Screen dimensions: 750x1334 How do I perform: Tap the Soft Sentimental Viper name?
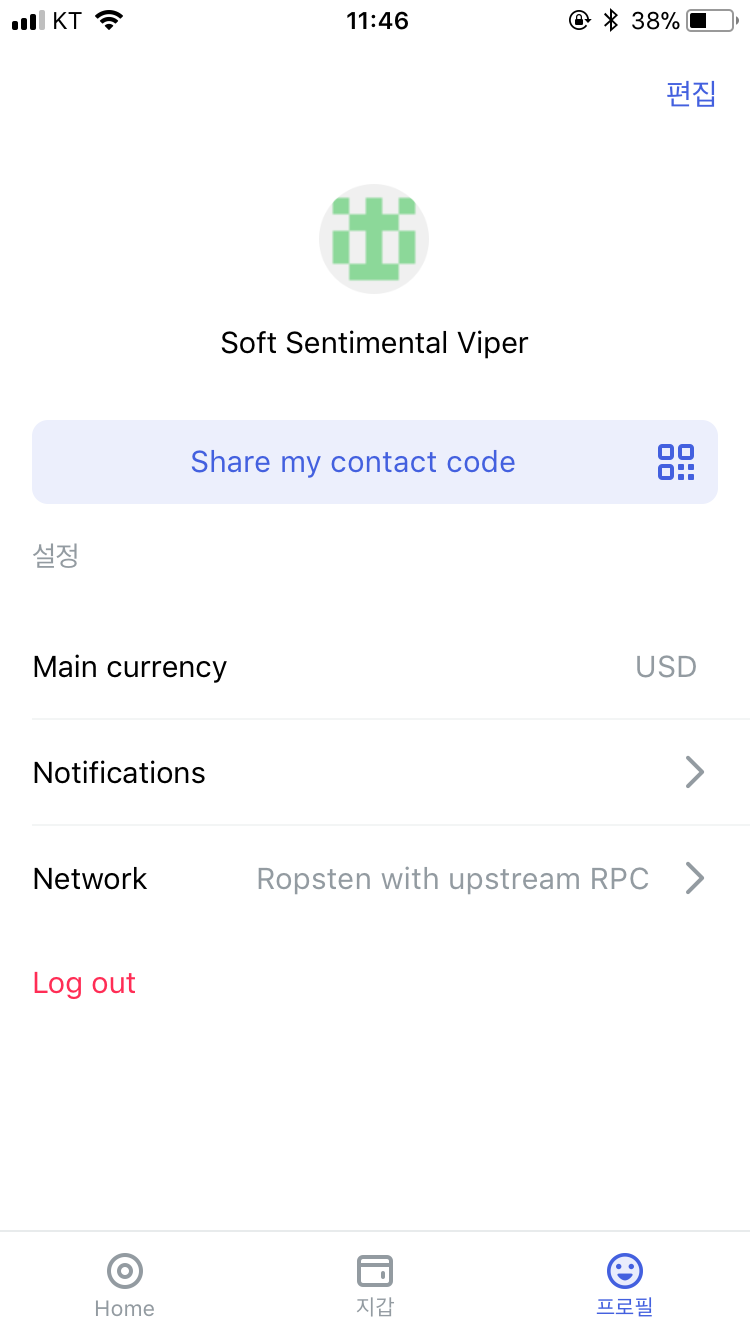(x=374, y=343)
